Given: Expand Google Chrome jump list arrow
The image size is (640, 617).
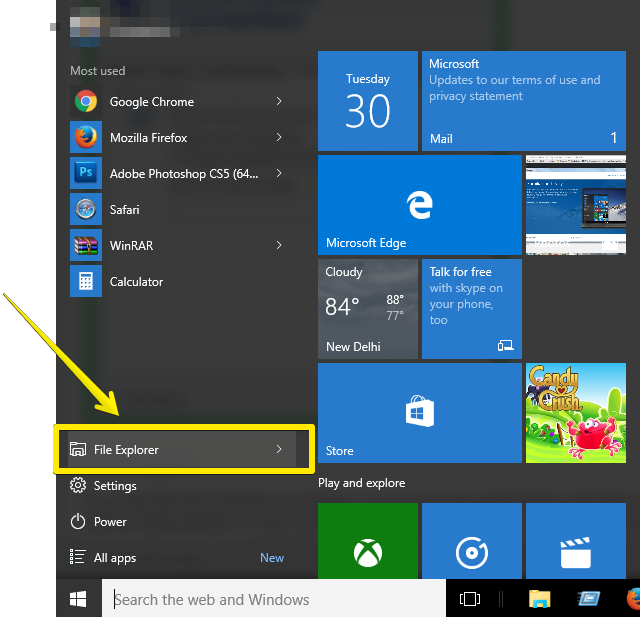Looking at the screenshot, I should click(279, 101).
